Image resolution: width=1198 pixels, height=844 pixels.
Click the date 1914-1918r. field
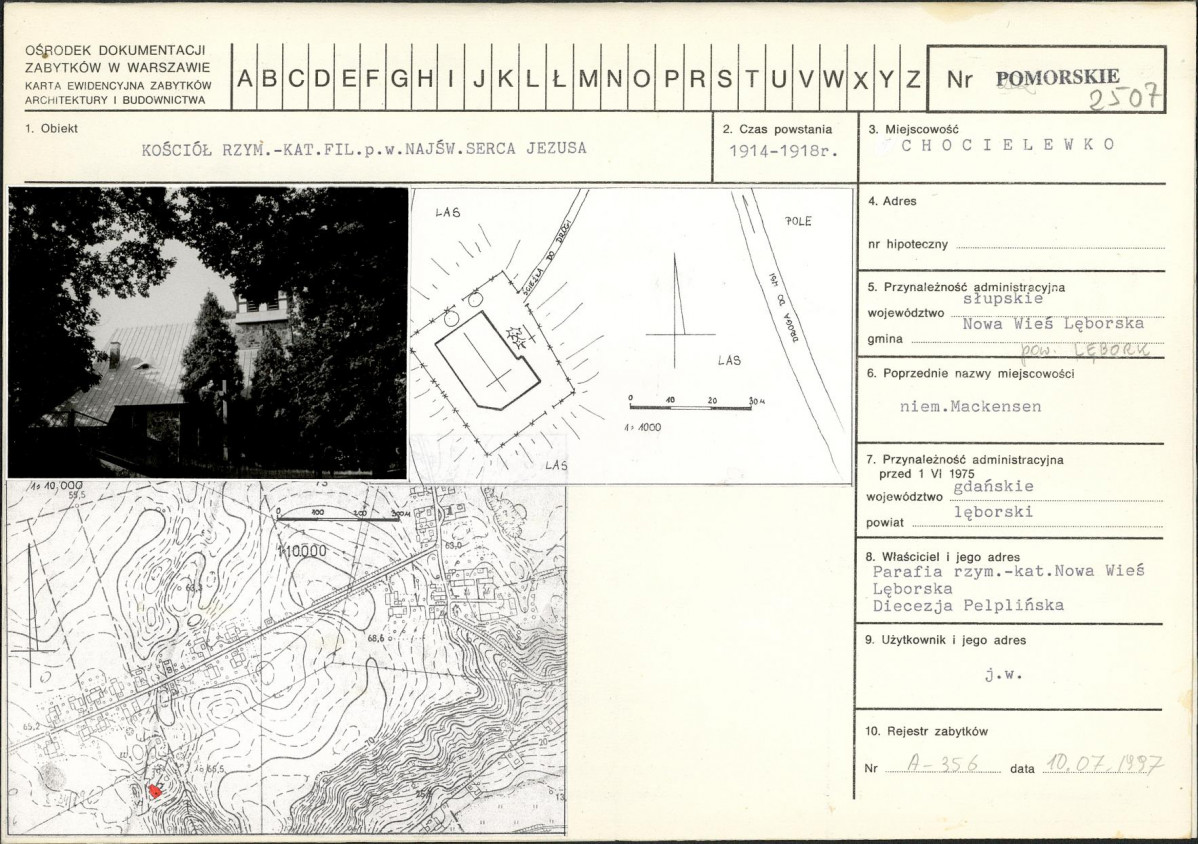click(x=784, y=150)
